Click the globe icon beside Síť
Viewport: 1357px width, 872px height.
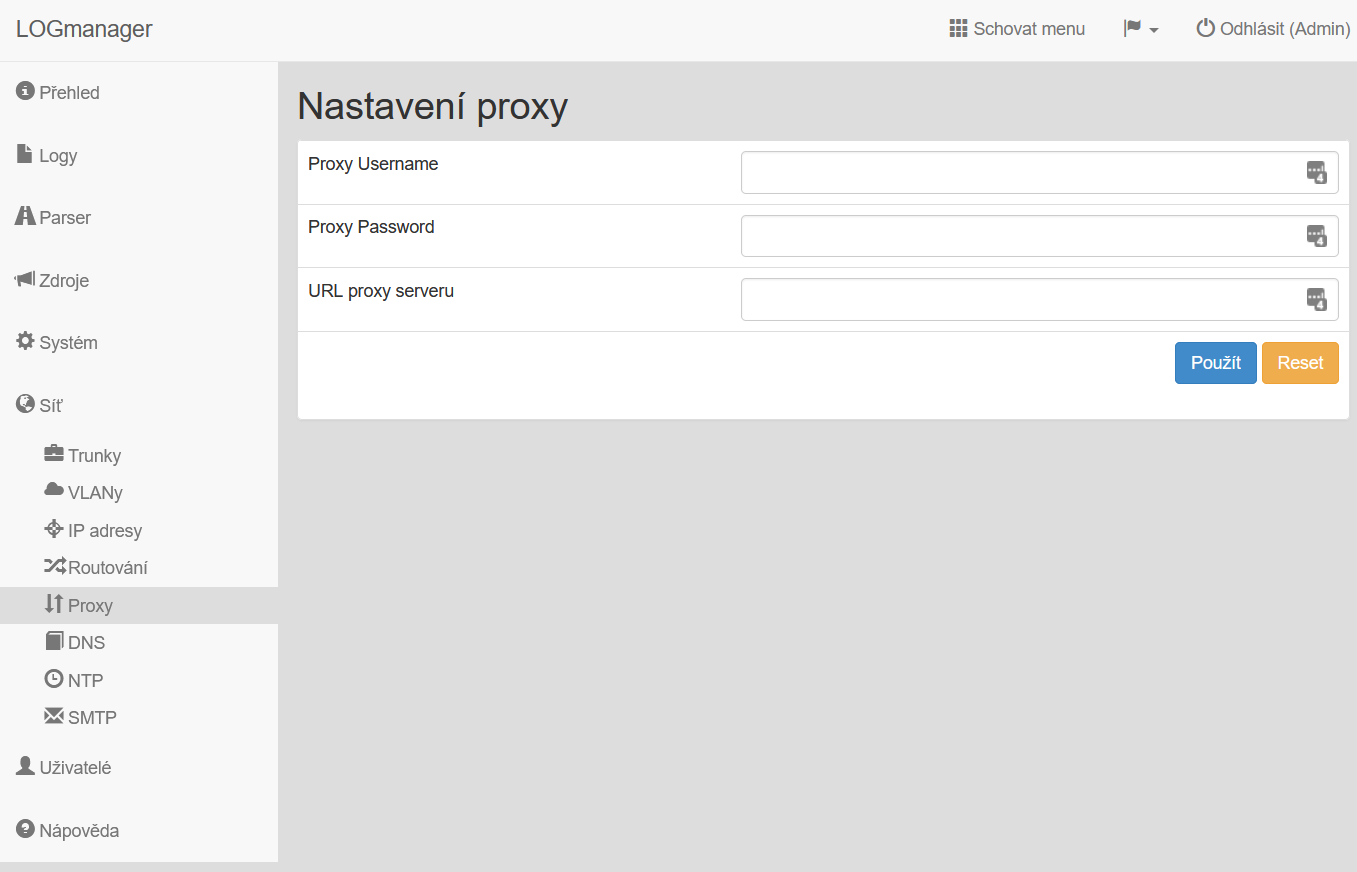click(26, 403)
